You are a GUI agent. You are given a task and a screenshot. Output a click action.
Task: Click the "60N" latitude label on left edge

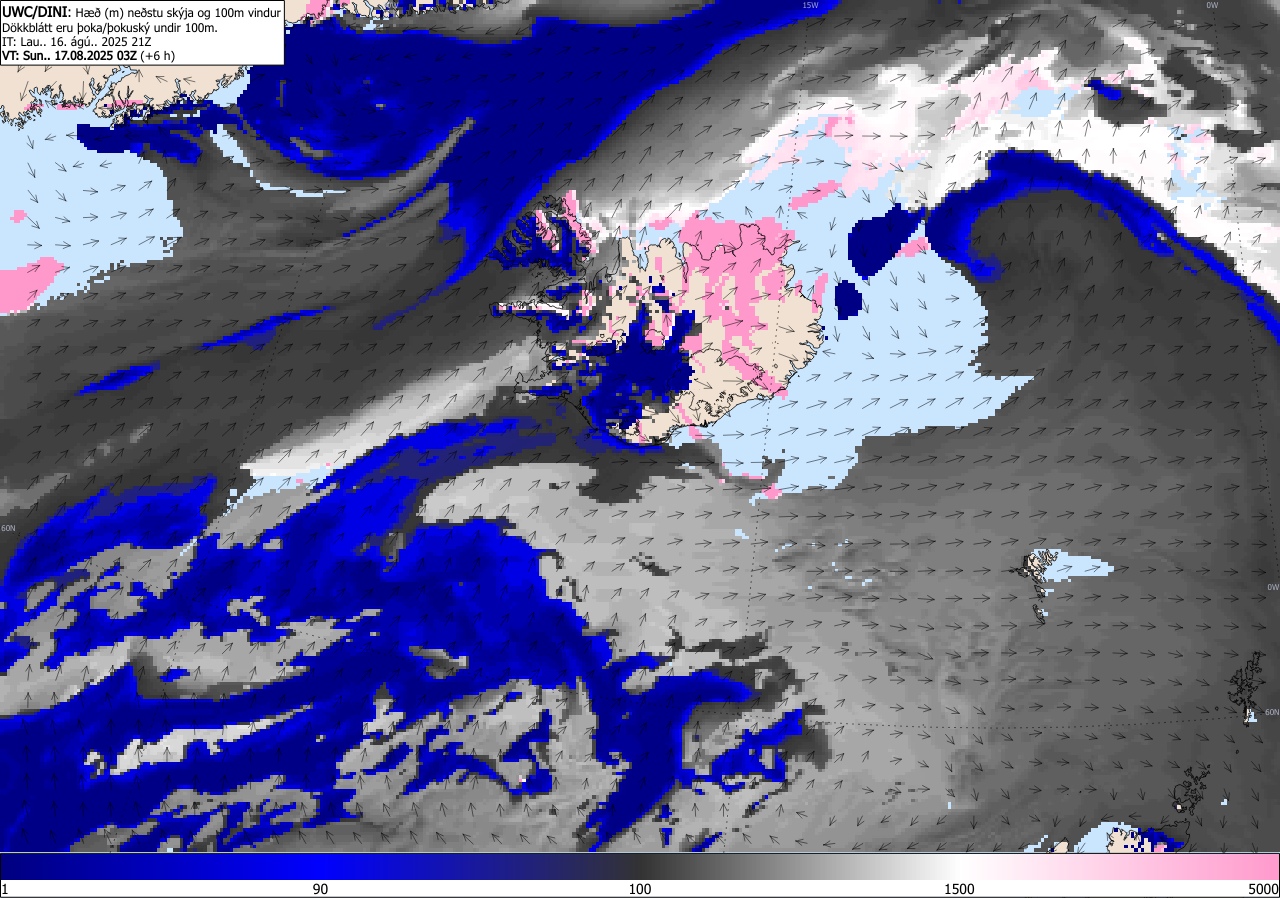(x=9, y=527)
